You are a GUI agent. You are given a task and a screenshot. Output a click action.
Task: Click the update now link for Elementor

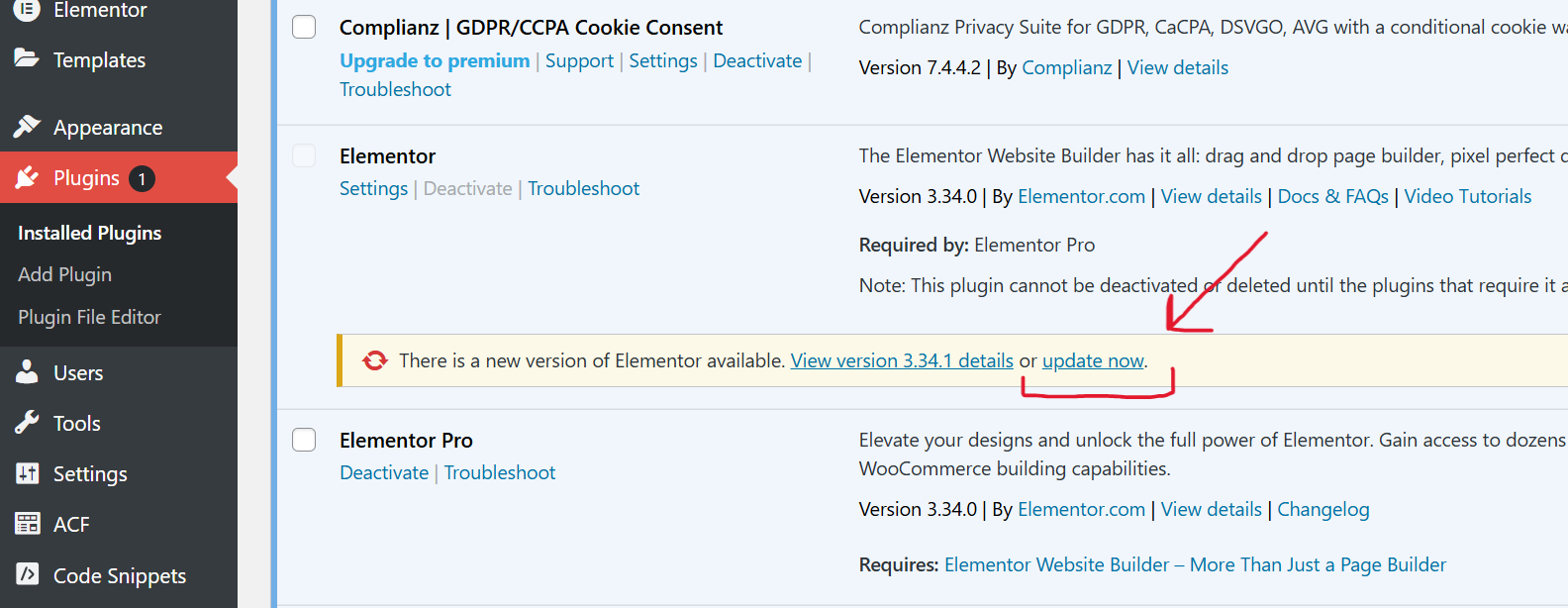[1093, 361]
